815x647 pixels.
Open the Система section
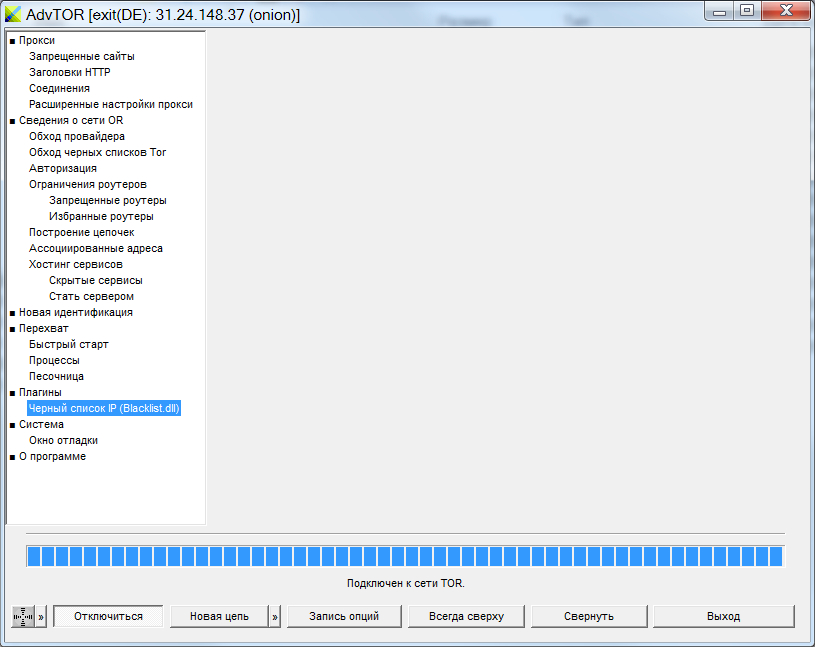pyautogui.click(x=42, y=425)
